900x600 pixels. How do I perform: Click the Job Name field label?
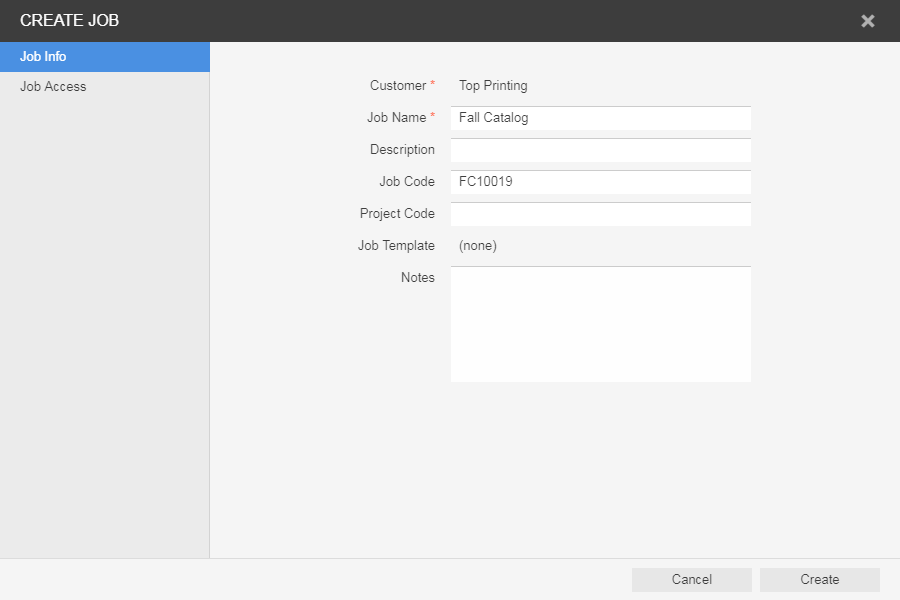pyautogui.click(x=396, y=118)
